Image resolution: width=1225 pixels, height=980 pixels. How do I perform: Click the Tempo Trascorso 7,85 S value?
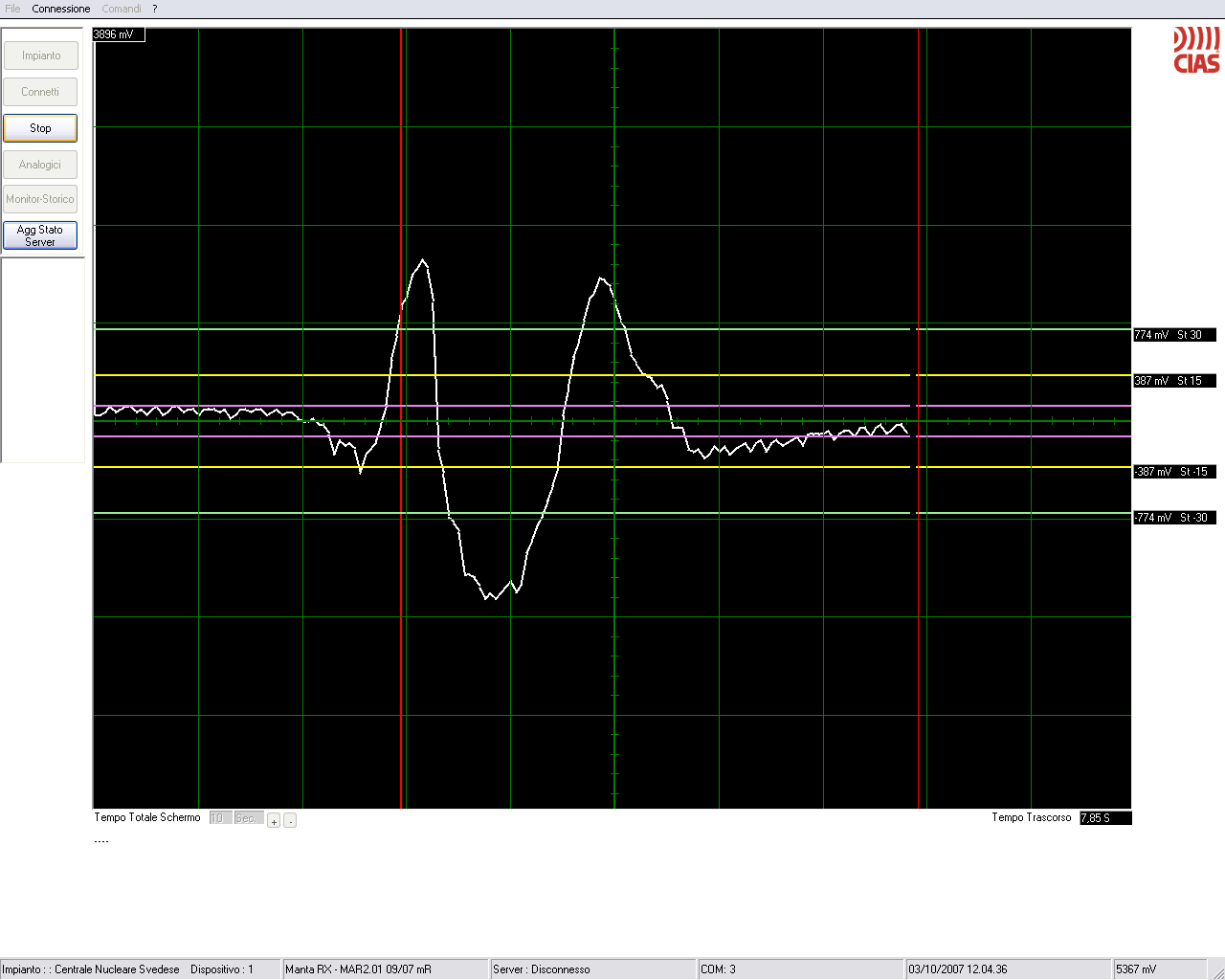pyautogui.click(x=1105, y=818)
